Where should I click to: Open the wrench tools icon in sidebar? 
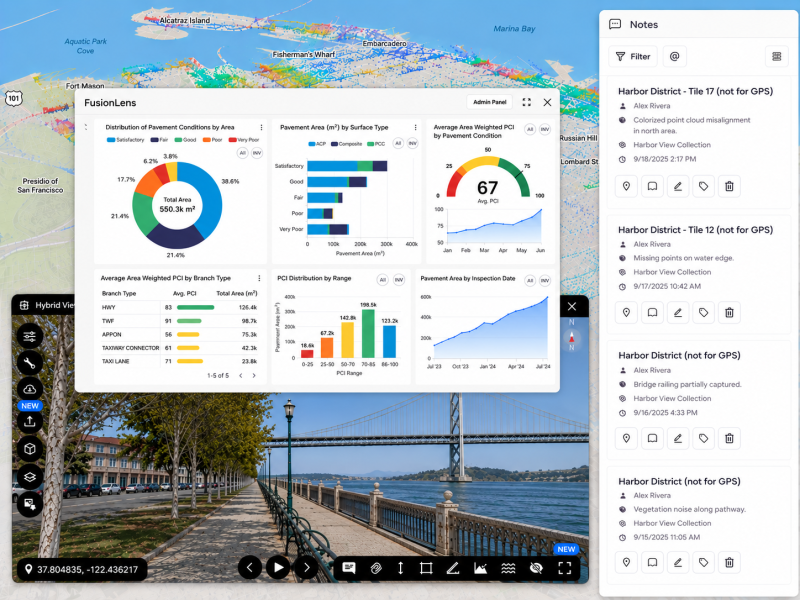30,363
